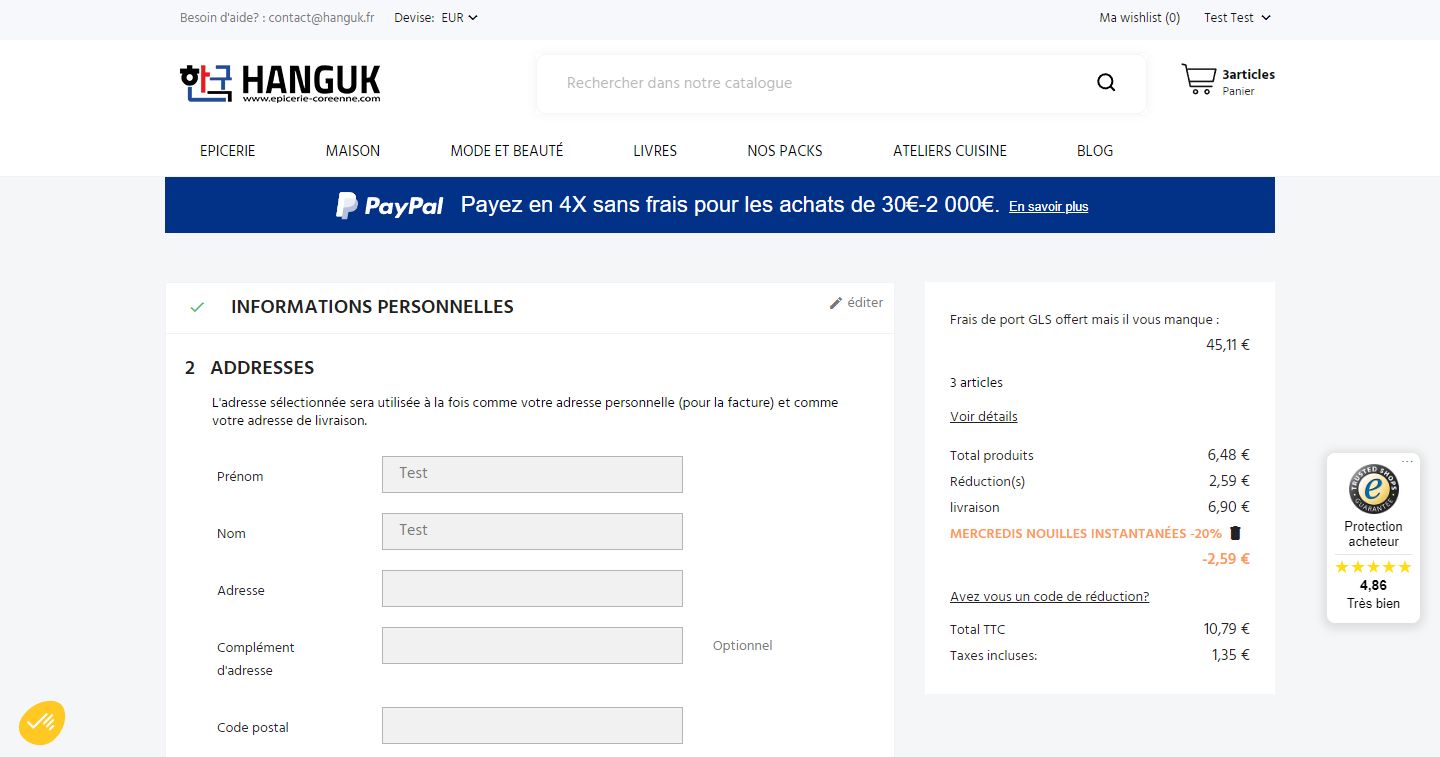Open the Epicerie menu
Viewport: 1440px width, 757px height.
coord(228,151)
